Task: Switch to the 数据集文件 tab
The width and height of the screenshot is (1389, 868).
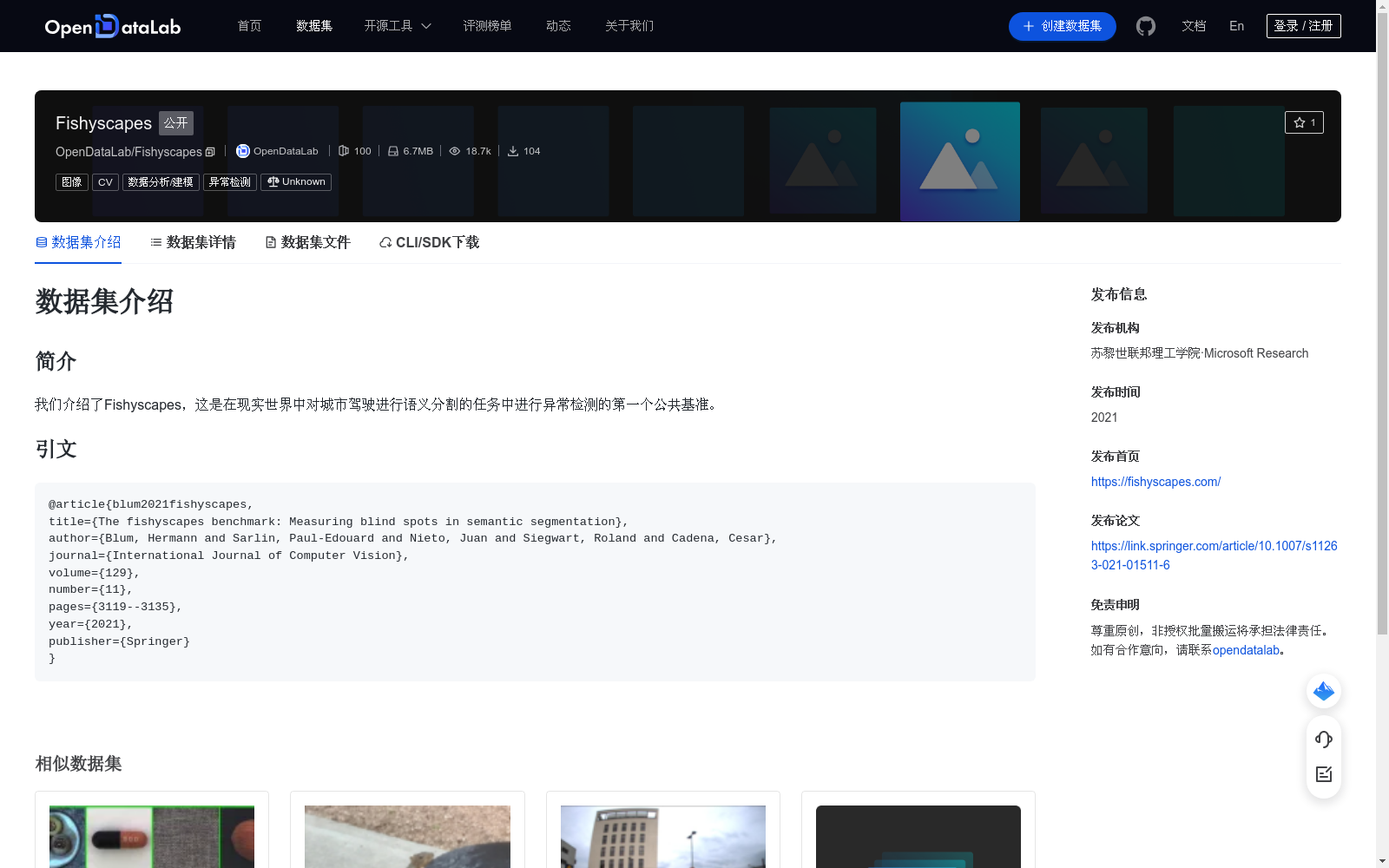Action: (307, 242)
